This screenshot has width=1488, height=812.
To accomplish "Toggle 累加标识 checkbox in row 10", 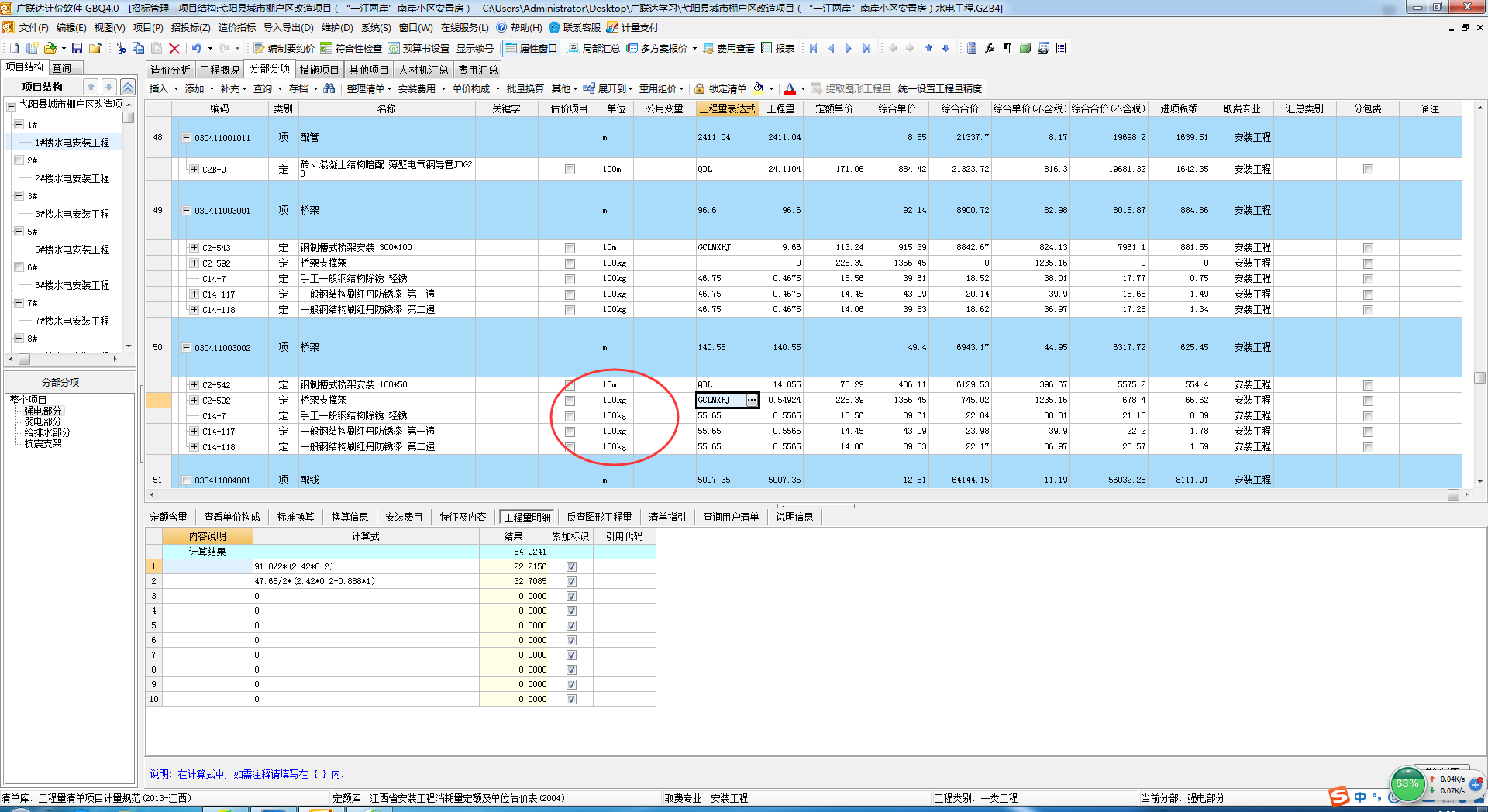I will pyautogui.click(x=571, y=699).
